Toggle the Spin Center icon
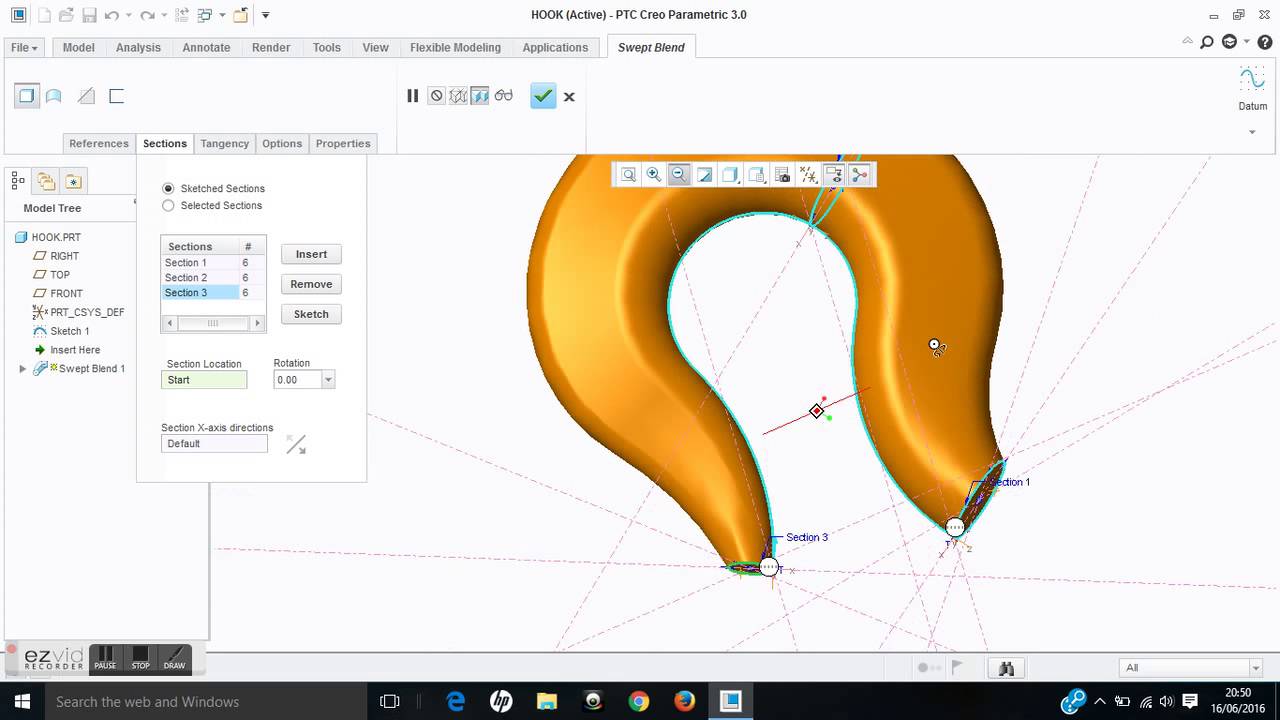 click(x=859, y=175)
